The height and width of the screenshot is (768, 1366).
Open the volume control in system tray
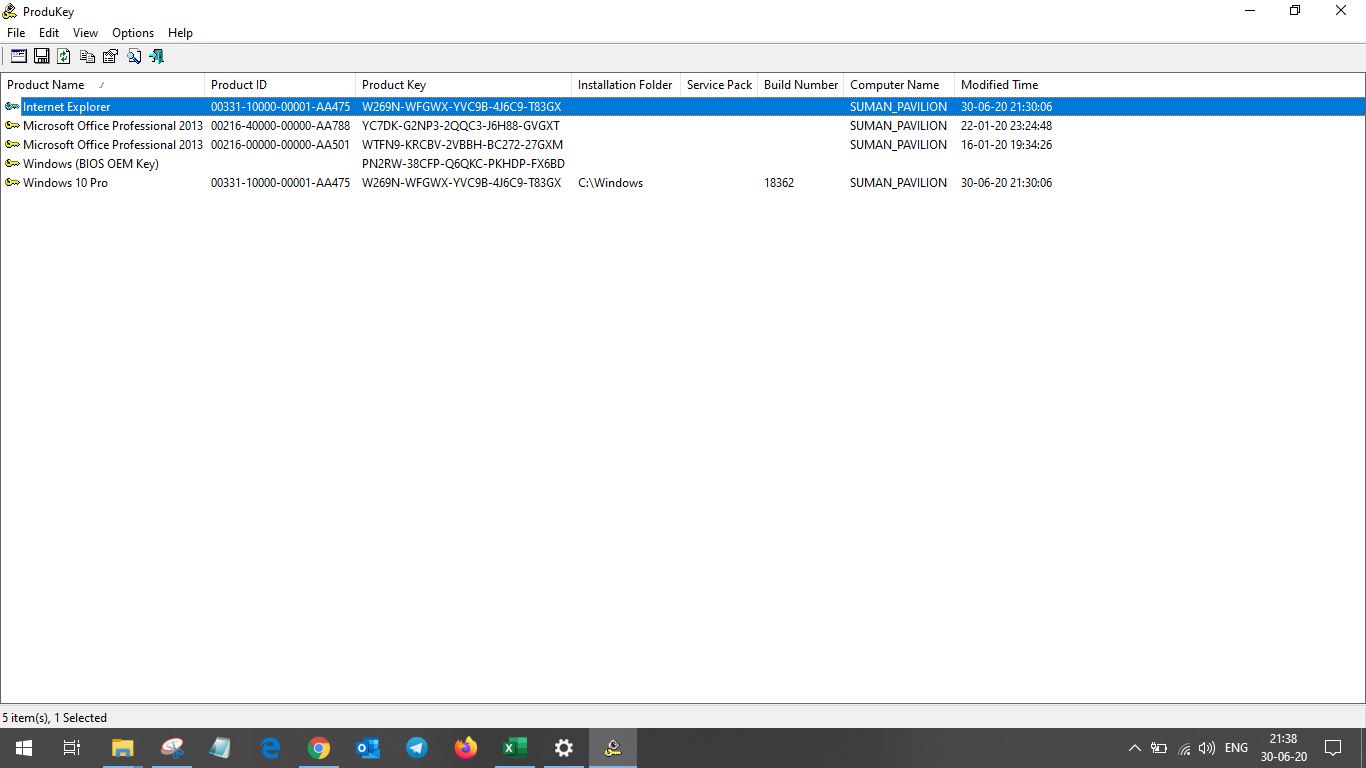[x=1207, y=748]
